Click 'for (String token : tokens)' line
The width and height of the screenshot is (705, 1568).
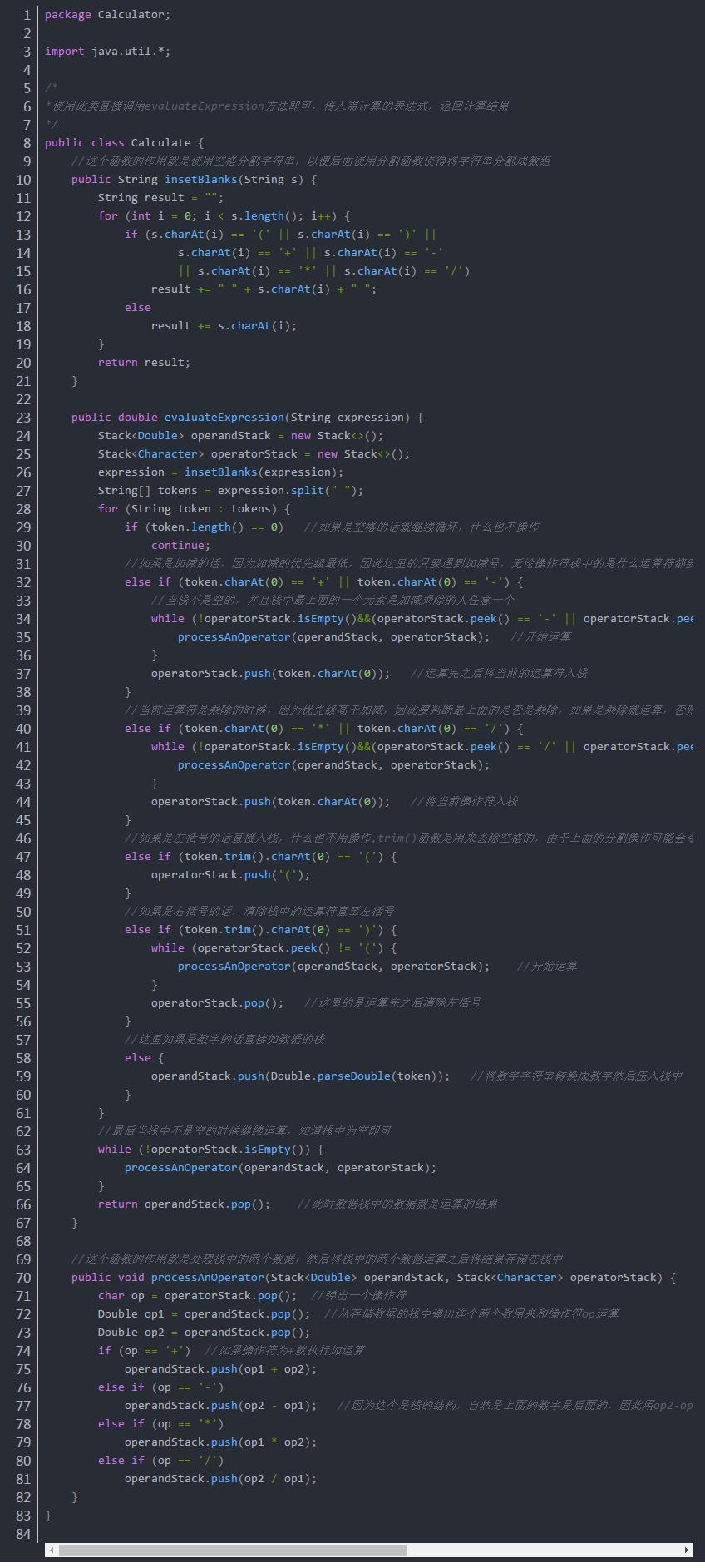point(195,508)
